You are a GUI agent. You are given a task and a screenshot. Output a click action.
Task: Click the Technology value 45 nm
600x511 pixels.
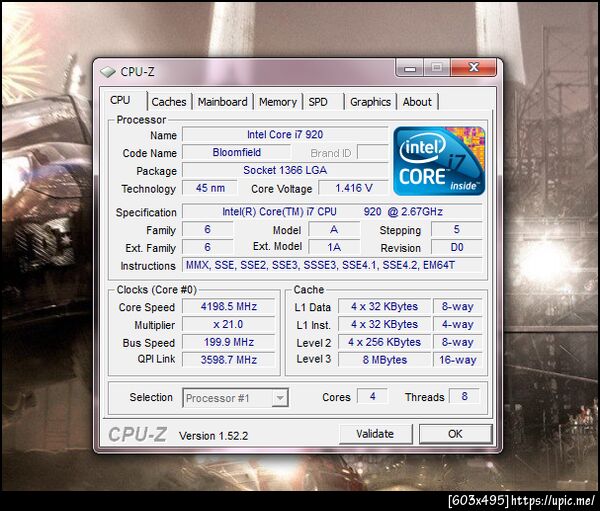point(210,188)
